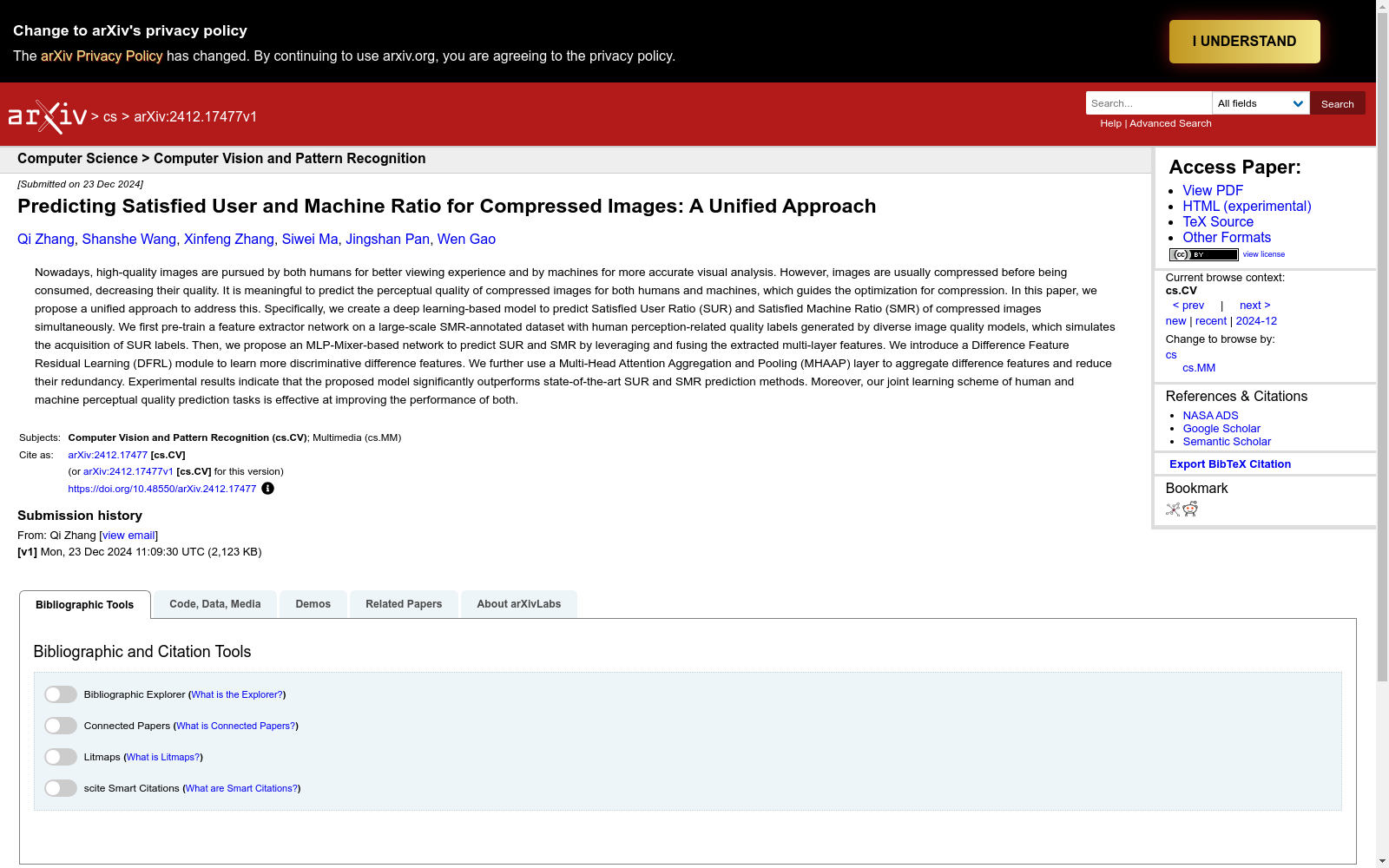Click the Submission history heading
Screen dimensions: 1389x868
tap(80, 516)
